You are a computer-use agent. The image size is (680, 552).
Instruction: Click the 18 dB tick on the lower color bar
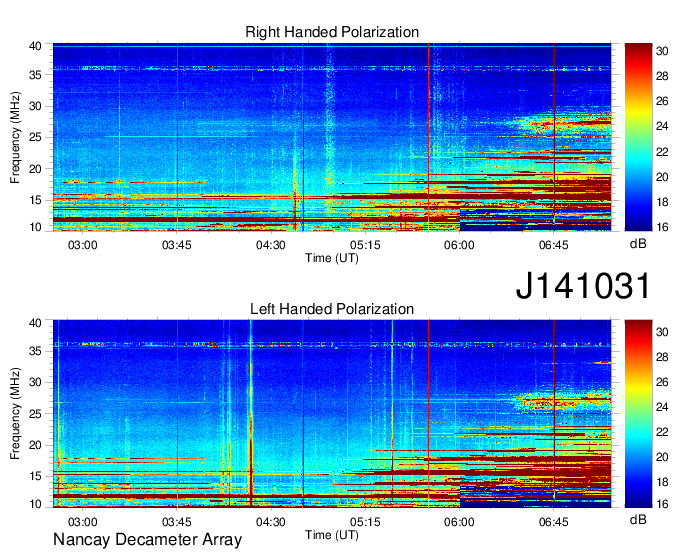662,482
